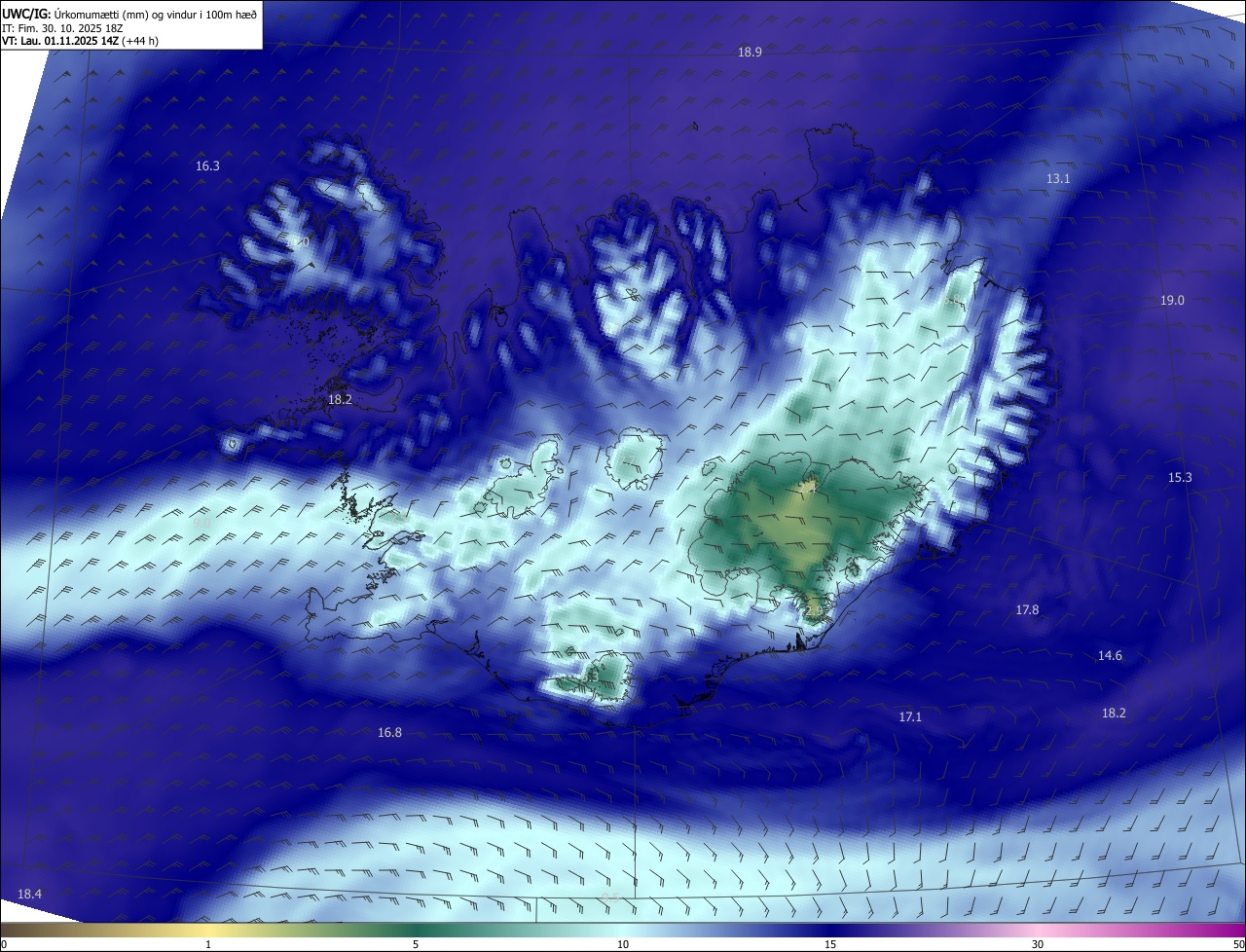Viewport: 1246px width, 952px height.
Task: Click the map title 'Úrkomumætti (mm) og vindur í 100m hæð'
Action: click(156, 15)
